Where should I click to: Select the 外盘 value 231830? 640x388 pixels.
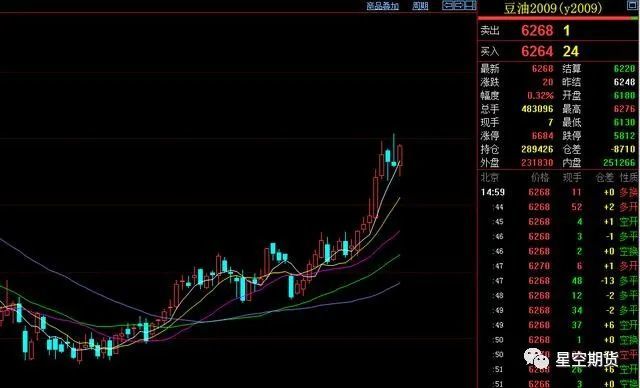[x=537, y=162]
